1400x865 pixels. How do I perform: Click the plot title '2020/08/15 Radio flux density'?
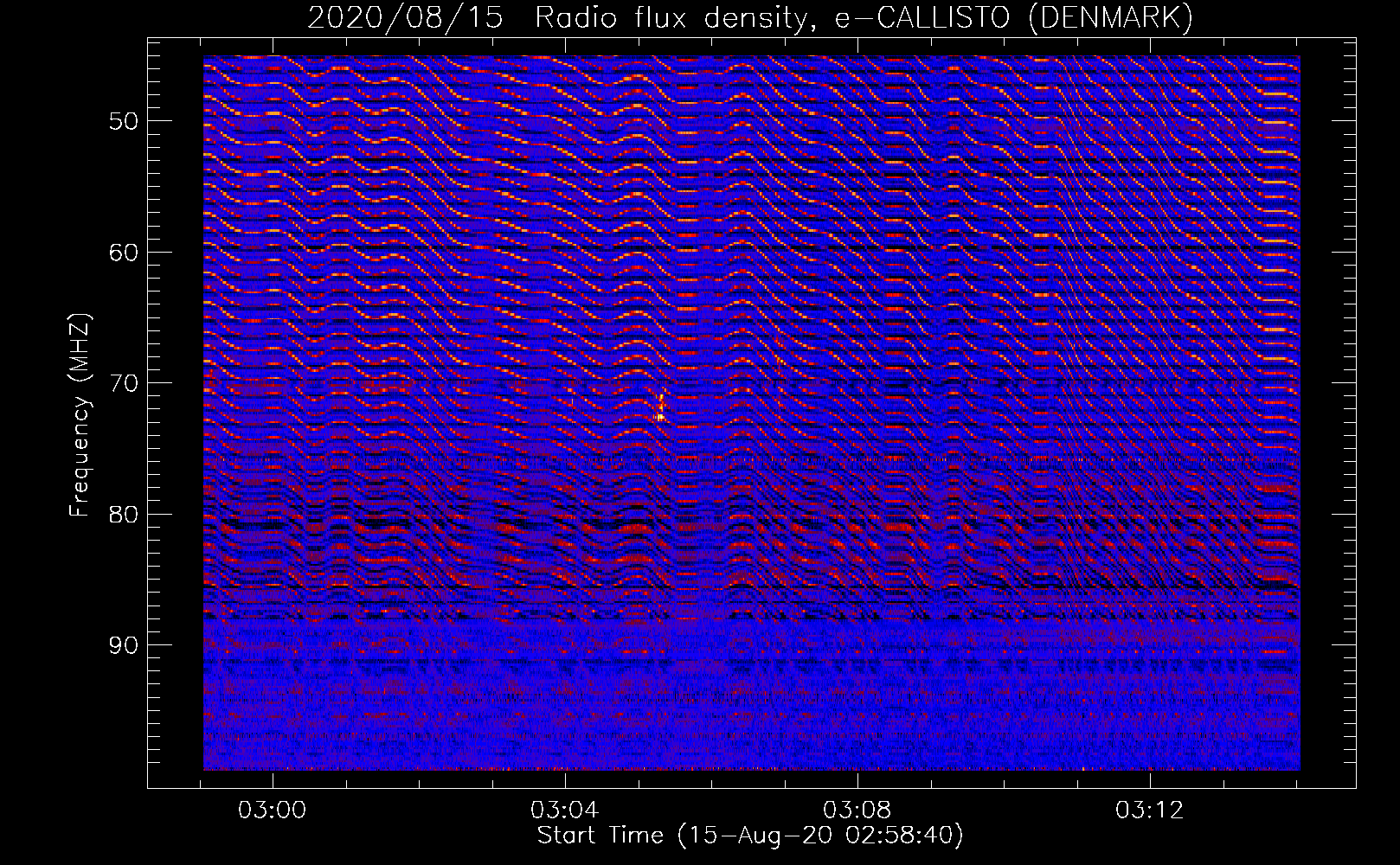(x=750, y=17)
